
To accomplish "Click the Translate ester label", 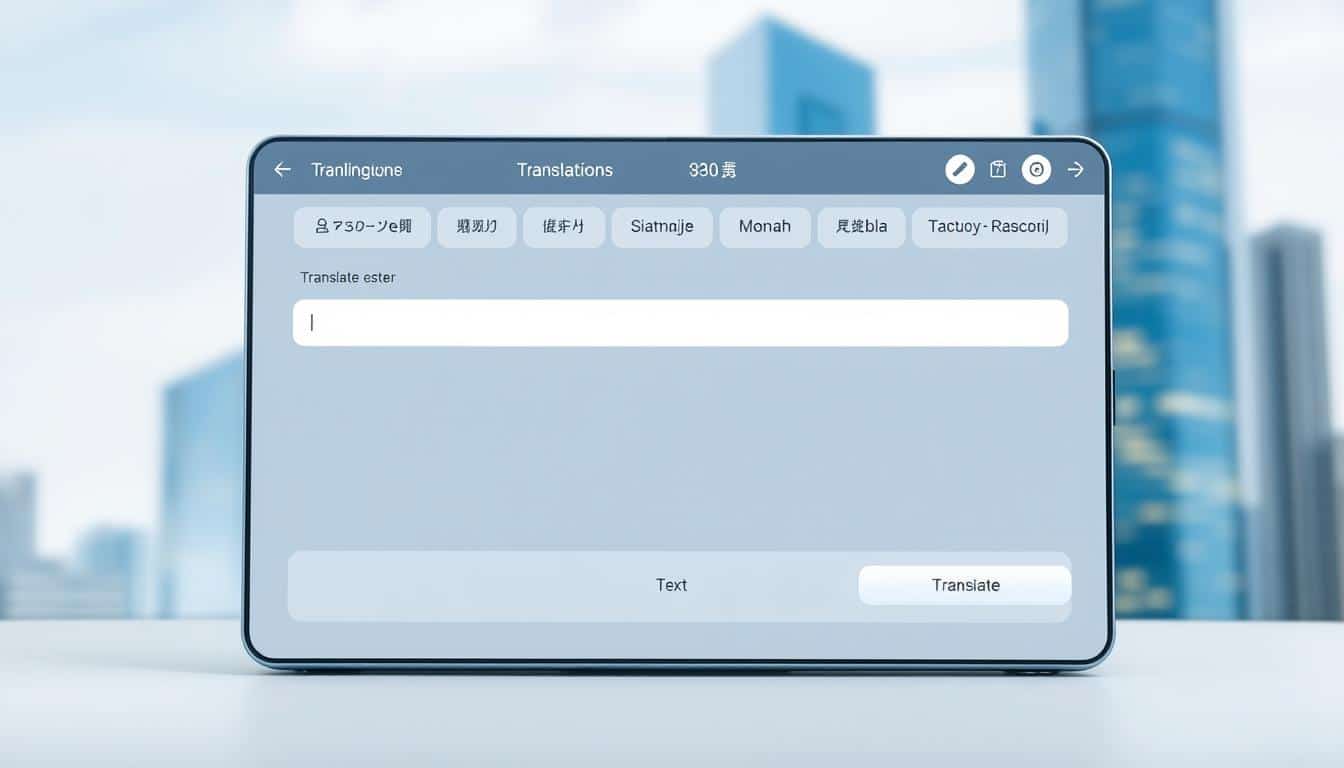I will pos(347,277).
